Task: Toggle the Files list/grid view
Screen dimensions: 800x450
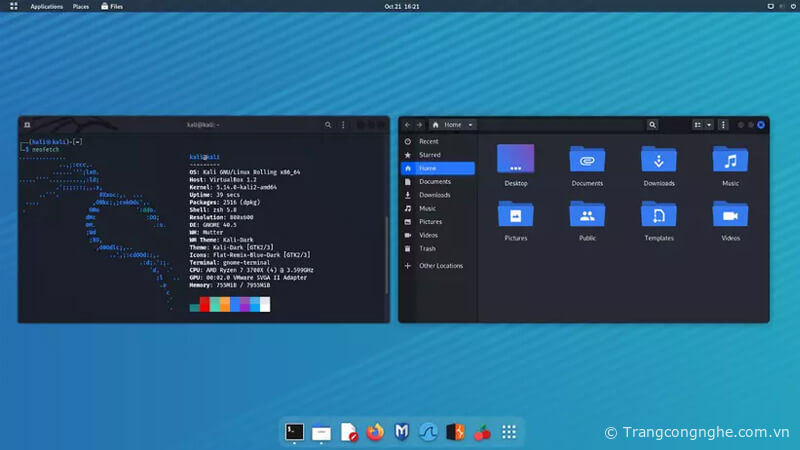Action: click(x=698, y=125)
